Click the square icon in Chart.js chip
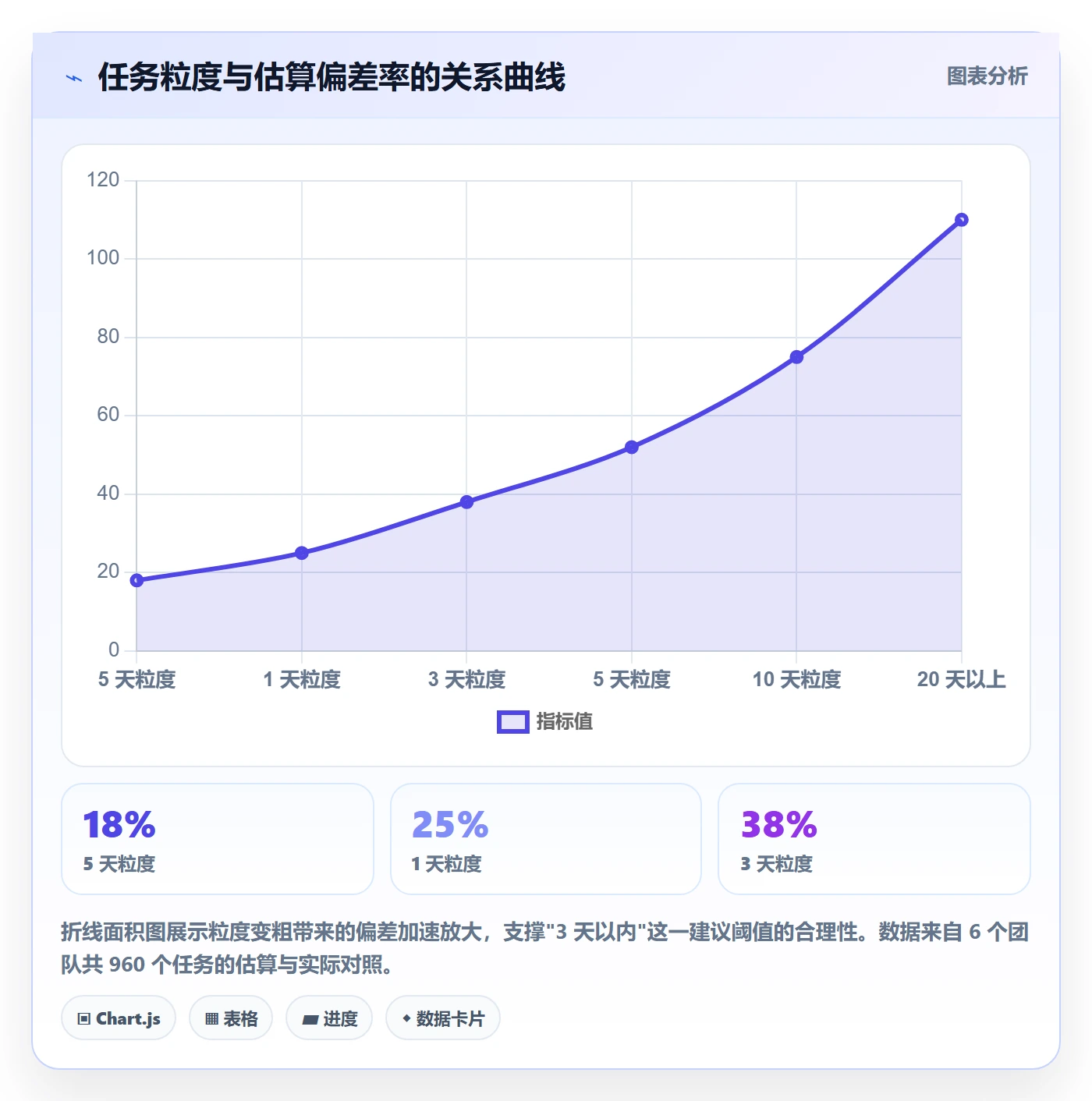The width and height of the screenshot is (1092, 1101). (83, 1019)
